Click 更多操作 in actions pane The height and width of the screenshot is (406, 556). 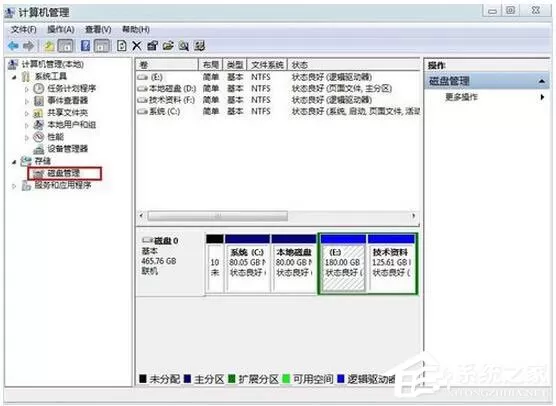(x=461, y=97)
